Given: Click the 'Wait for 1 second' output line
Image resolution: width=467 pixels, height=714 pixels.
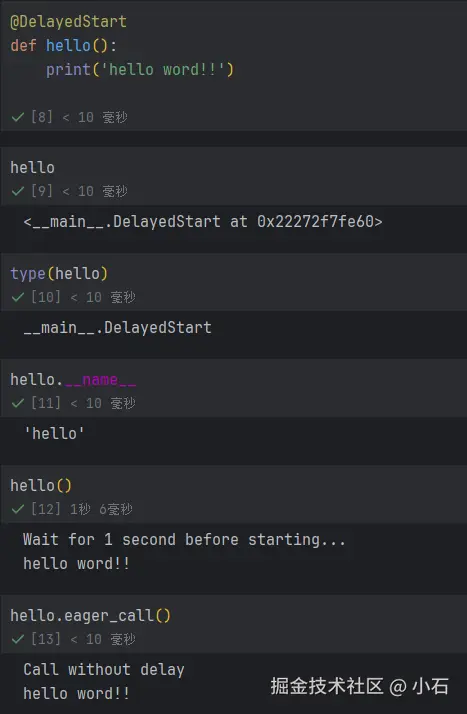Looking at the screenshot, I should [x=184, y=540].
